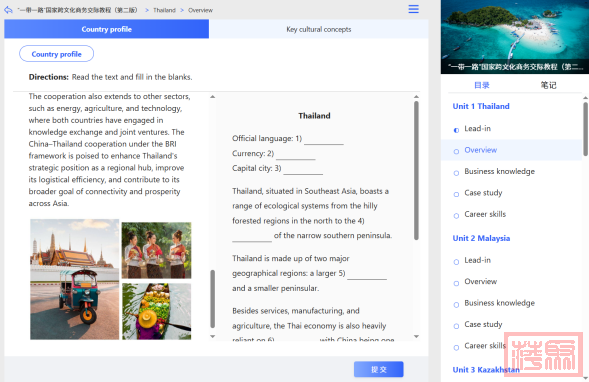Click Overview in the breadcrumb
The height and width of the screenshot is (382, 589).
coord(200,10)
